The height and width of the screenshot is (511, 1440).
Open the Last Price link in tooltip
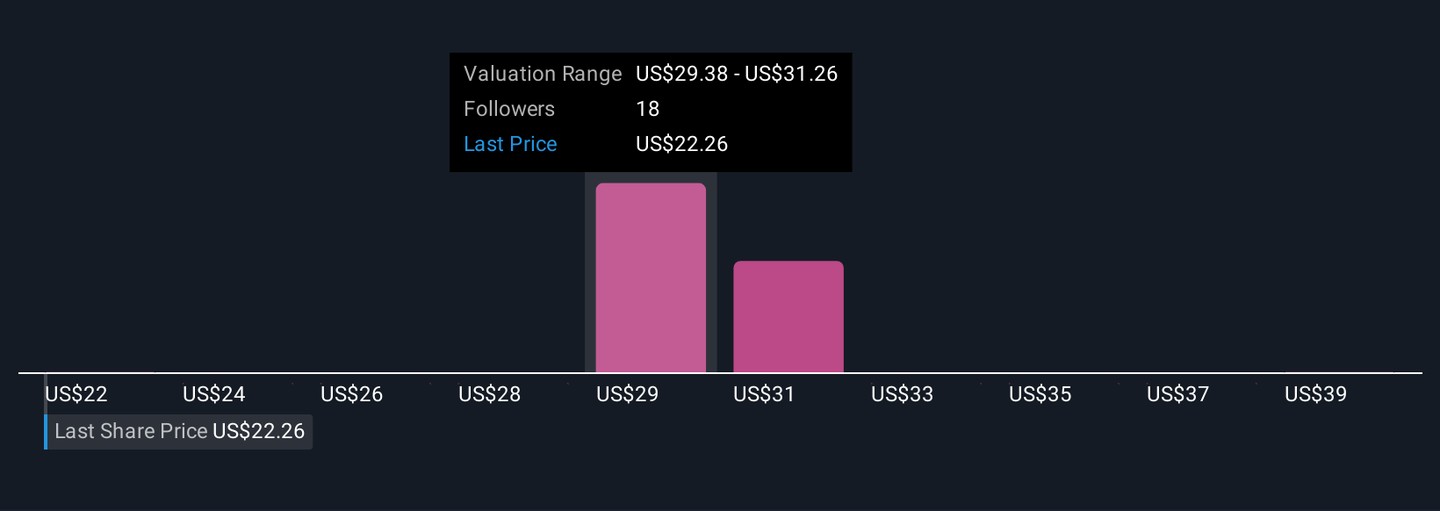510,144
